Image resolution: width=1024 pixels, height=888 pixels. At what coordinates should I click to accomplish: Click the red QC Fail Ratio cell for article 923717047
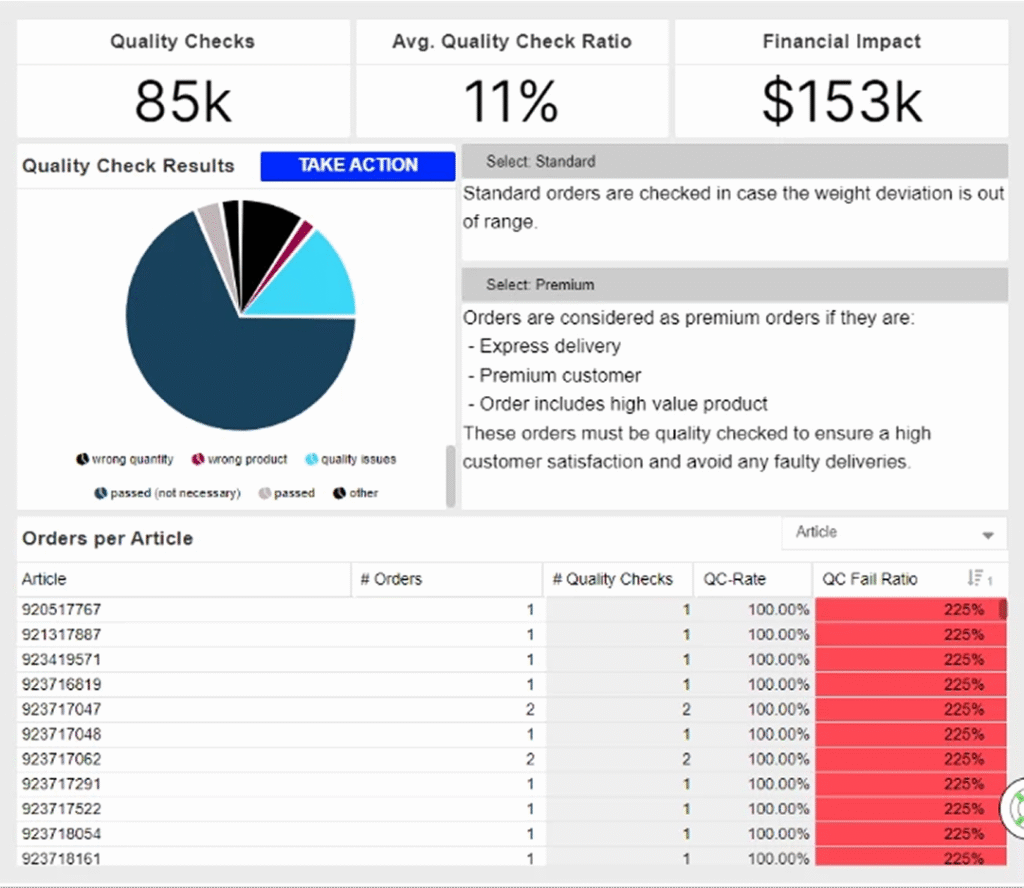[x=910, y=709]
